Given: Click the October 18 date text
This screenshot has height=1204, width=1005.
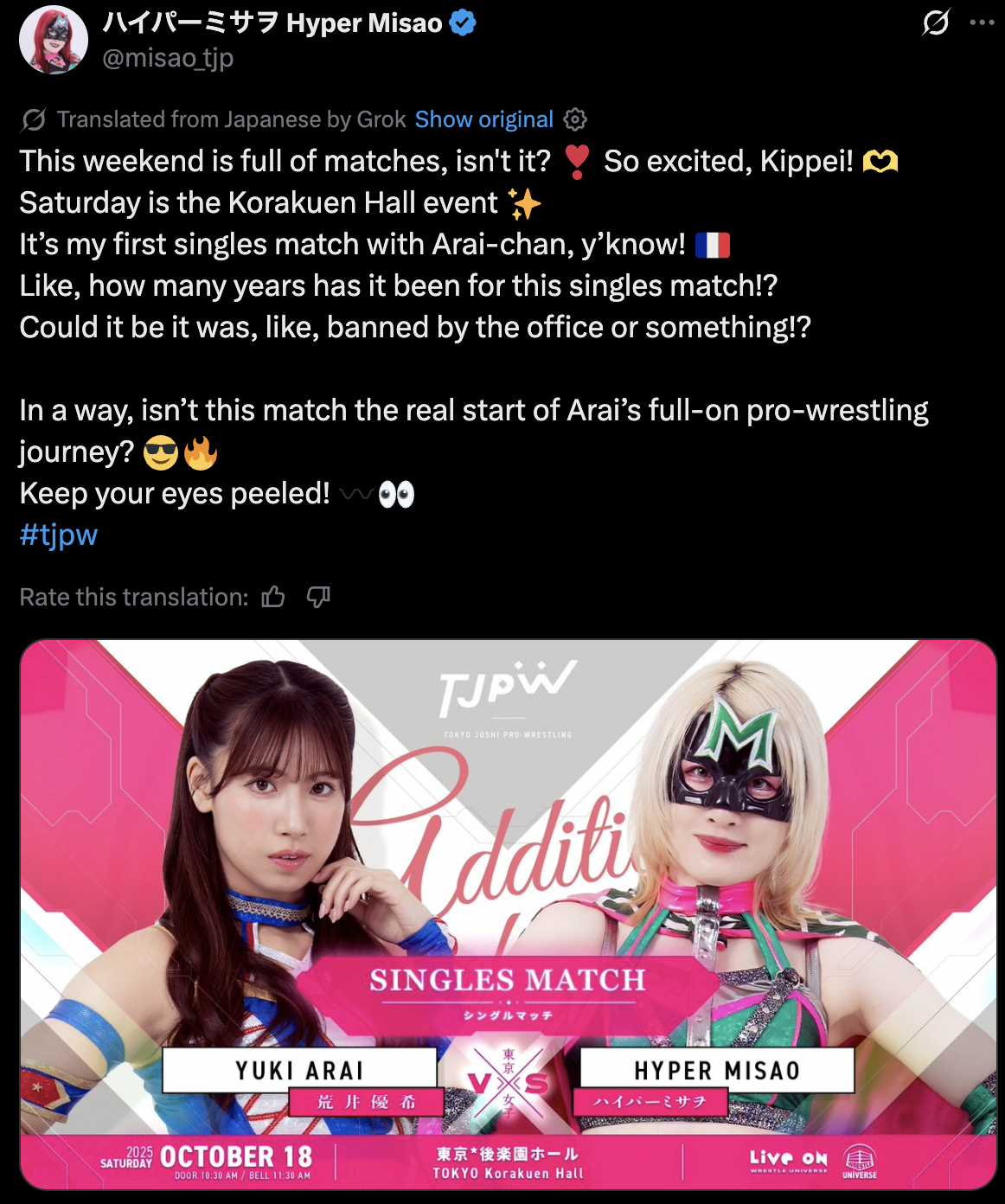Looking at the screenshot, I should tap(235, 1157).
